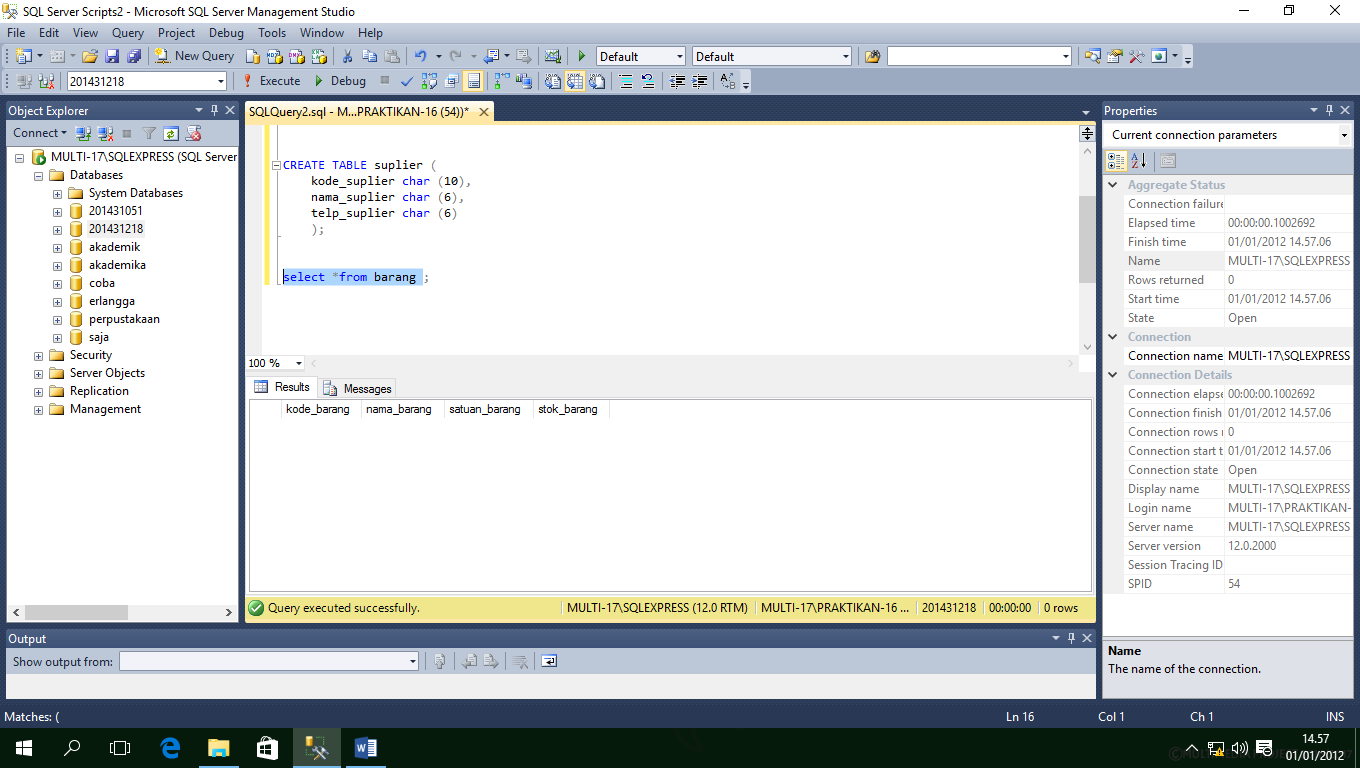Screen dimensions: 1360x768
Task: Open the Show output from dropdown
Action: (x=412, y=660)
